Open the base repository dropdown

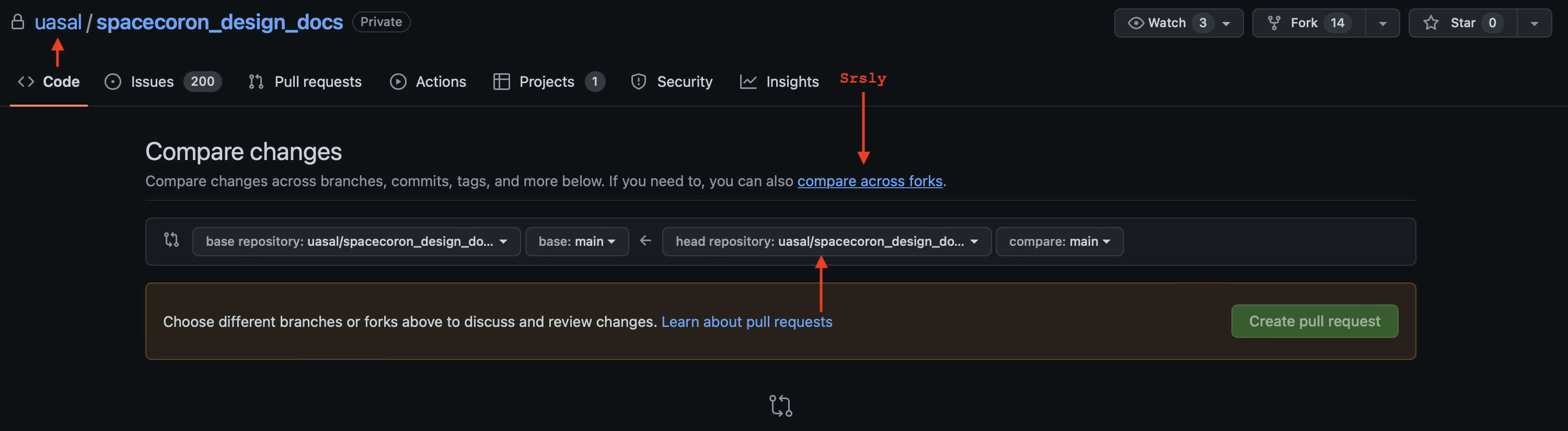tap(356, 242)
